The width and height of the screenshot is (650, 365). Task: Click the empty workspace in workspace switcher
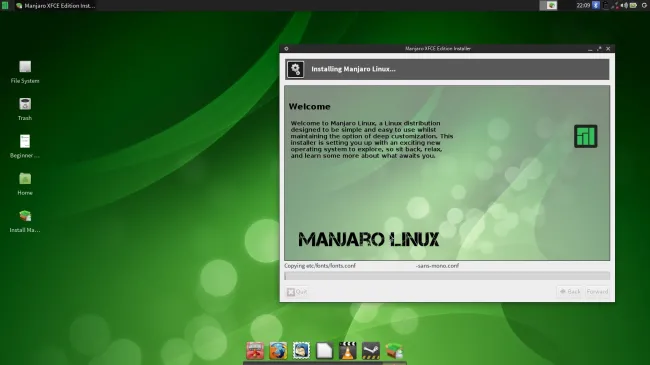pos(543,5)
